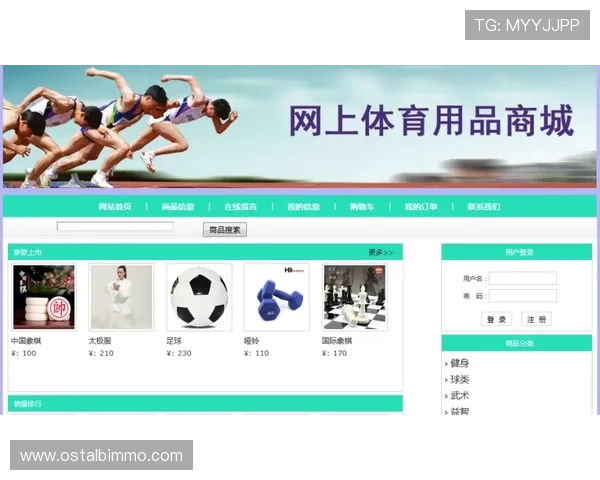Viewport: 600px width, 480px height.
Task: Click the 哑铃 product name
Action: [x=252, y=341]
